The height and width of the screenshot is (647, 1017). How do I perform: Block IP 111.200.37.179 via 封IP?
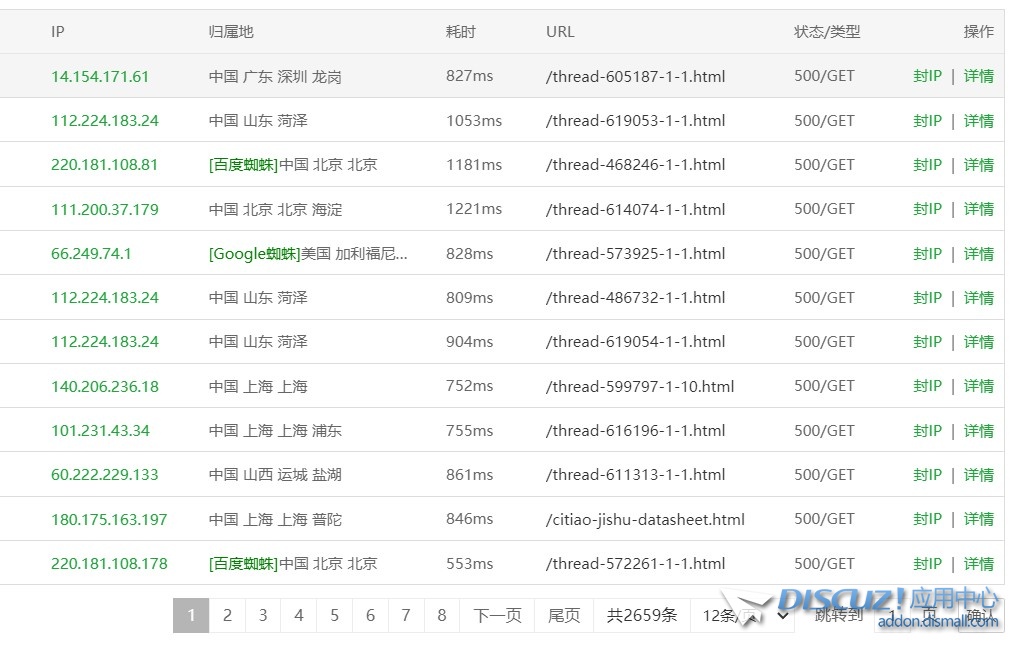coord(927,210)
